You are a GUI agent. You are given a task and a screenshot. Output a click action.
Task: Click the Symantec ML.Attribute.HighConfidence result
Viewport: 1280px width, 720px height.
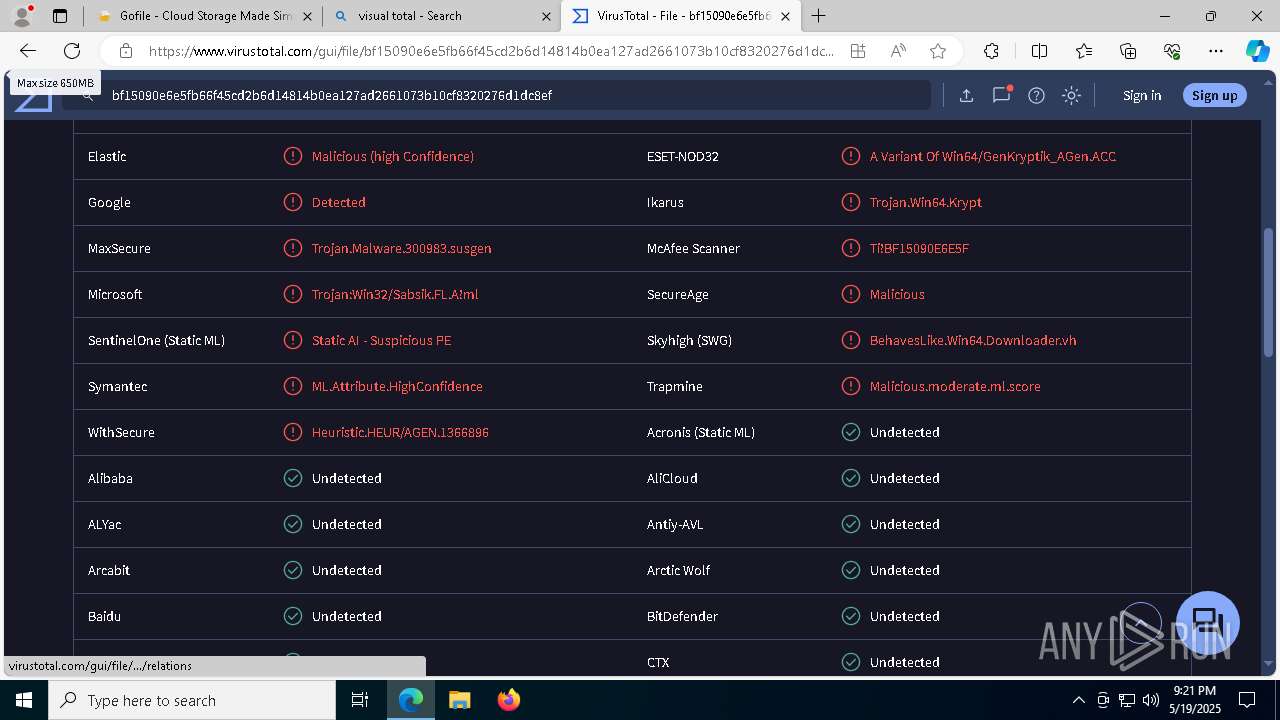(397, 386)
